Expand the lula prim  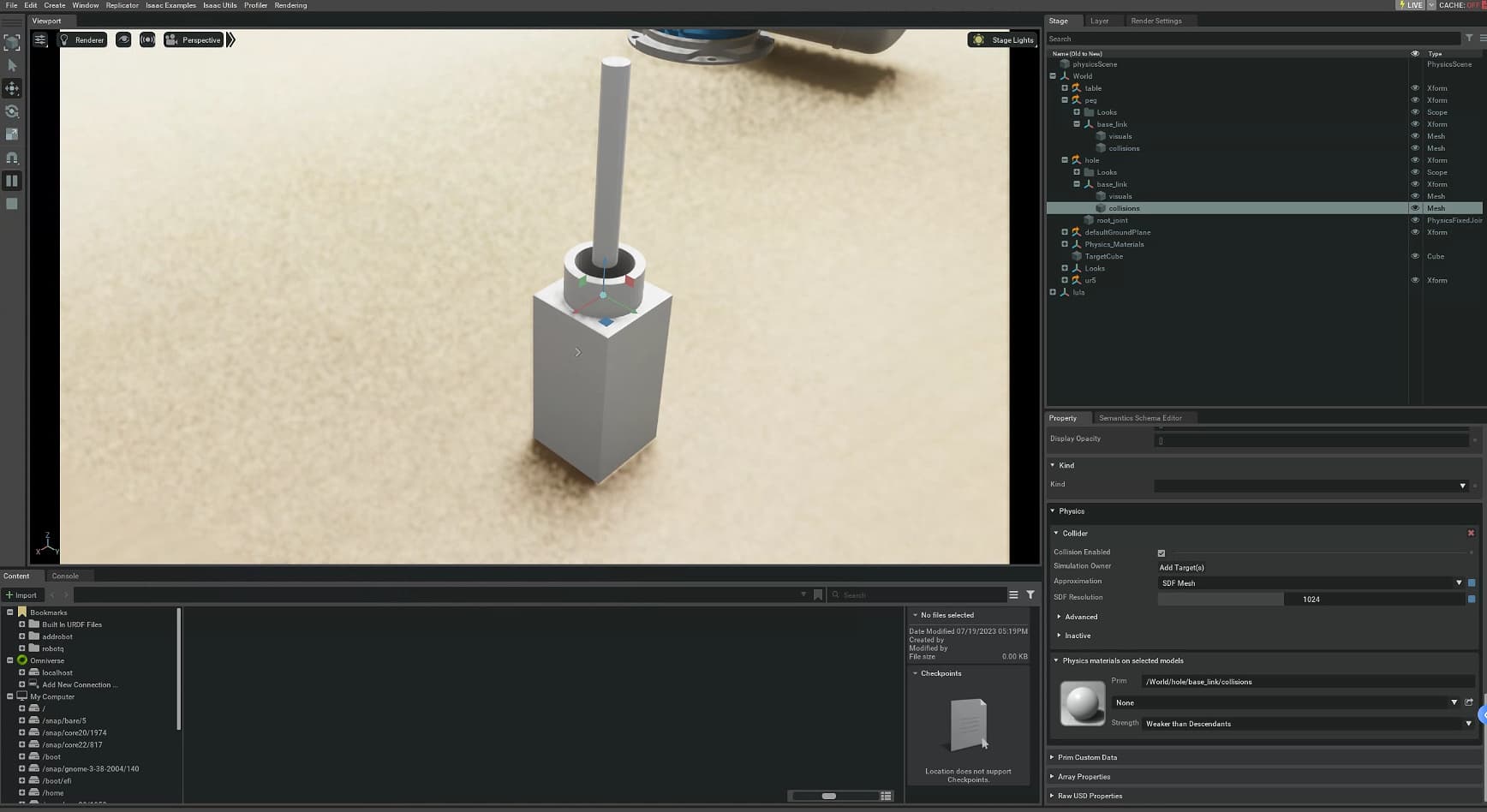pyautogui.click(x=1053, y=292)
